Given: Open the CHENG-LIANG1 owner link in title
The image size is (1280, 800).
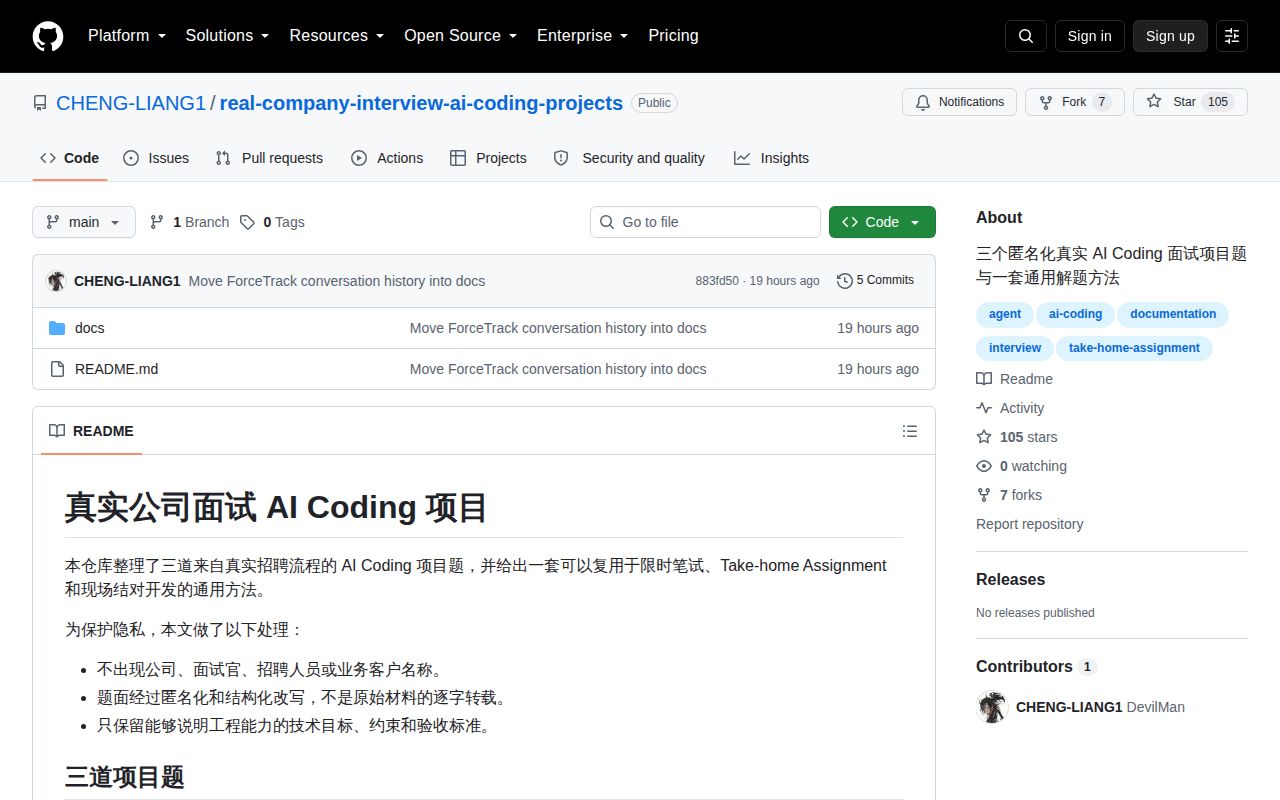Looking at the screenshot, I should pos(131,103).
